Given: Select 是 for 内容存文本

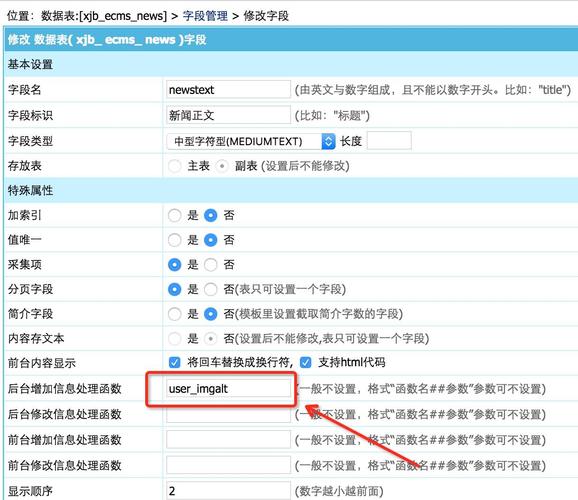Looking at the screenshot, I should point(174,338).
